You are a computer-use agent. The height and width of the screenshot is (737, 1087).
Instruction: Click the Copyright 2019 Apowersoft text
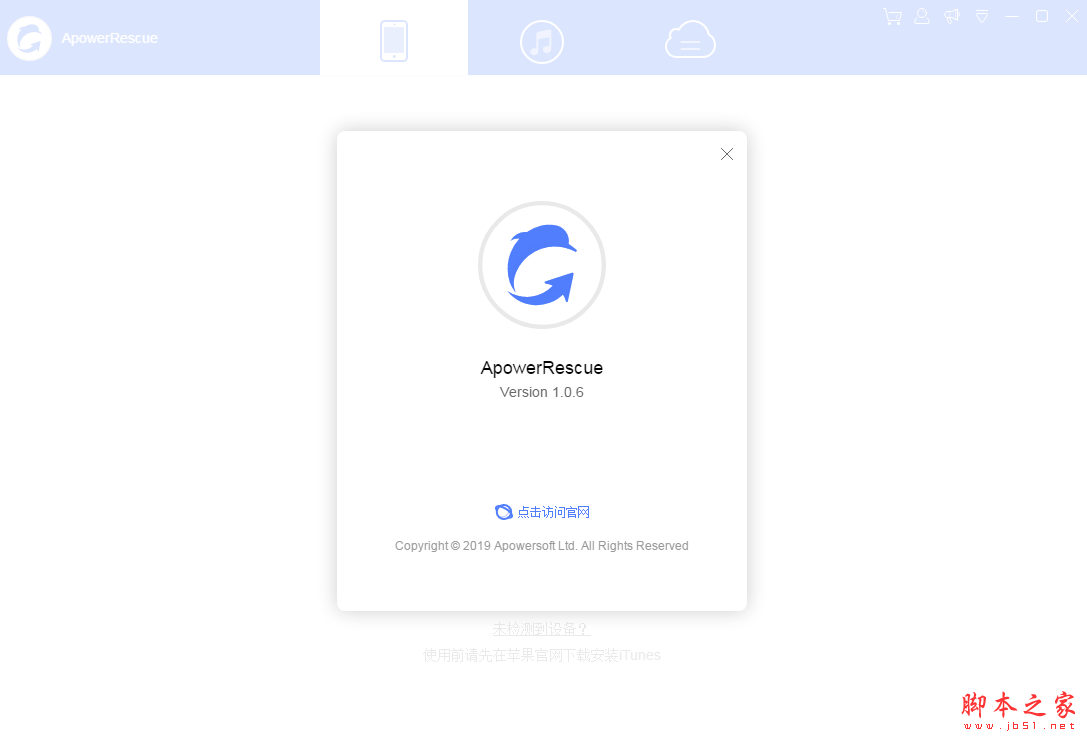tap(541, 546)
